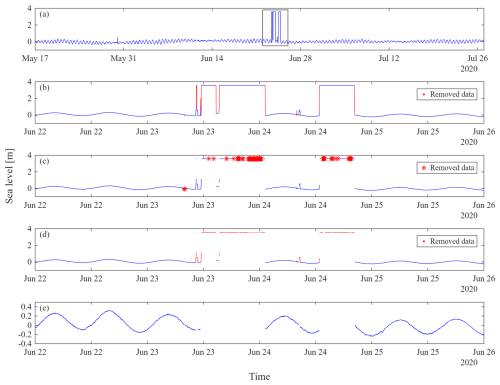
Task: Click the panel label (e)
Action: click(44, 308)
